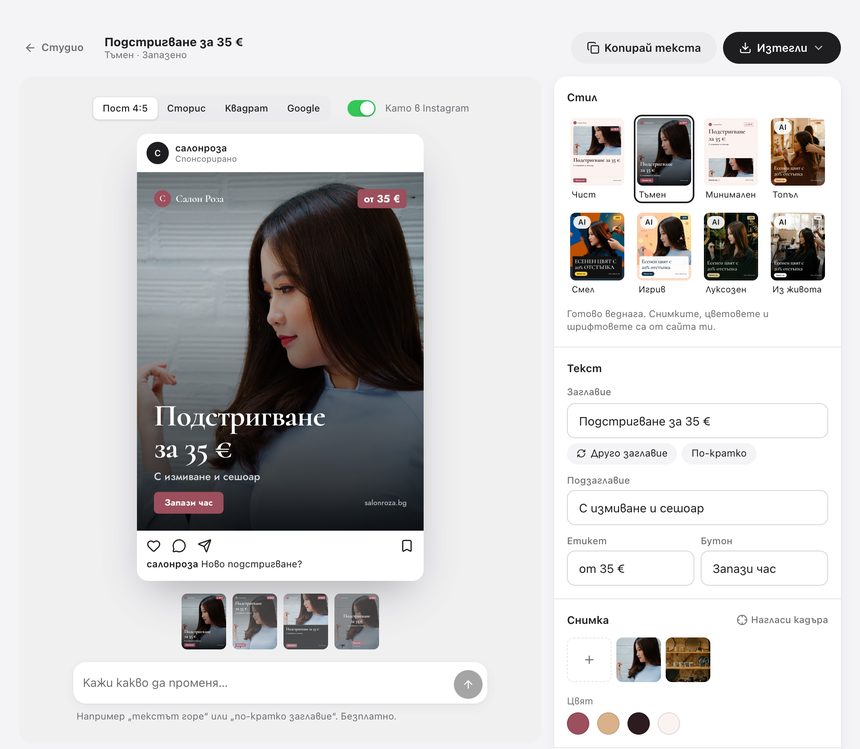Click the Подстригване за 35 € ad headline
The width and height of the screenshot is (860, 749).
pos(240,434)
